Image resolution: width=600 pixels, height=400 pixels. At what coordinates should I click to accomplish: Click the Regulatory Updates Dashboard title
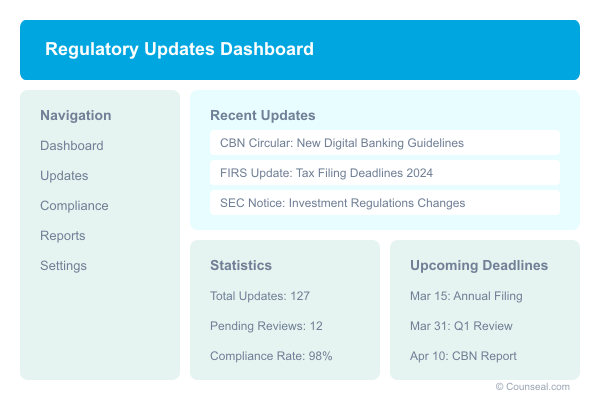pos(179,49)
